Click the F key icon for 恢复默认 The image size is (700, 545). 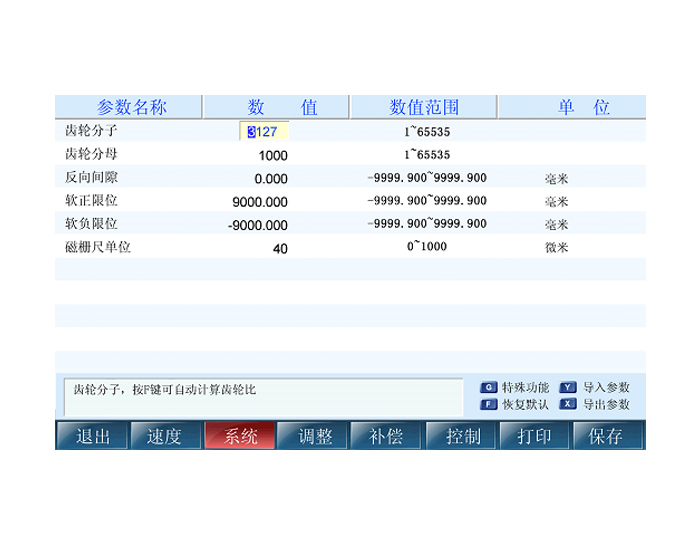point(489,405)
